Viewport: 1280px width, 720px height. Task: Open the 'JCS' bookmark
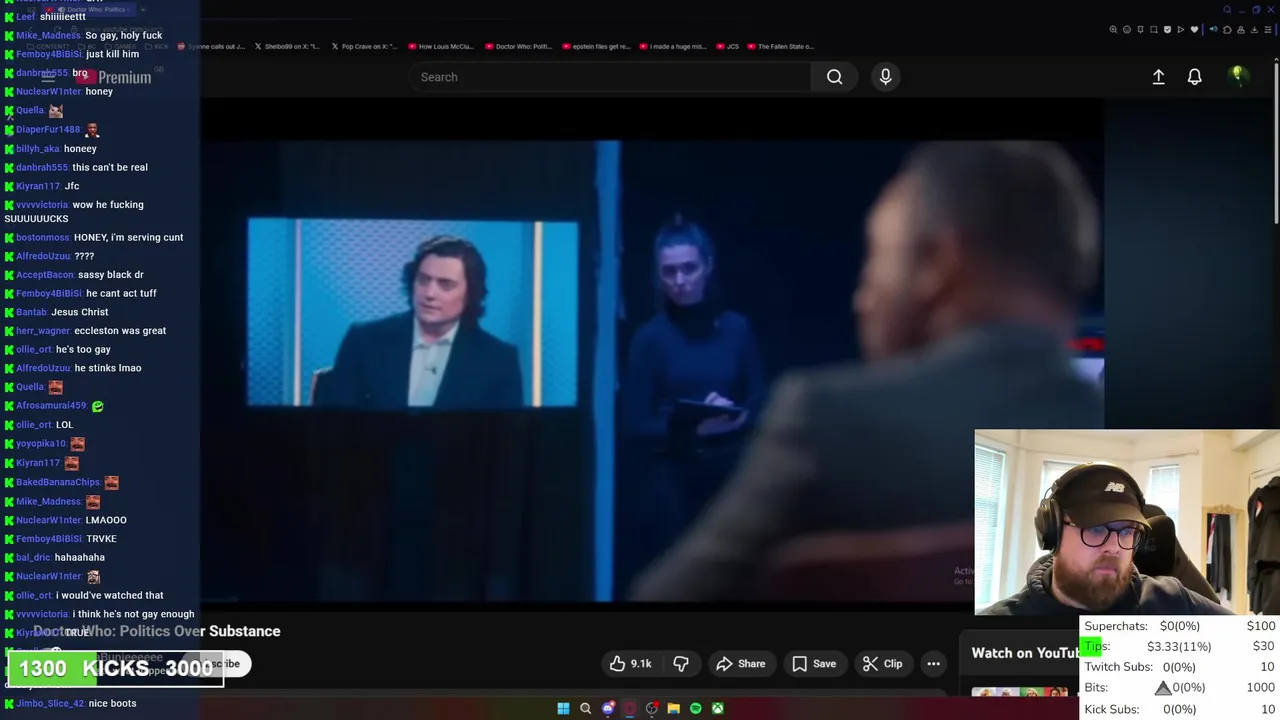(x=728, y=46)
